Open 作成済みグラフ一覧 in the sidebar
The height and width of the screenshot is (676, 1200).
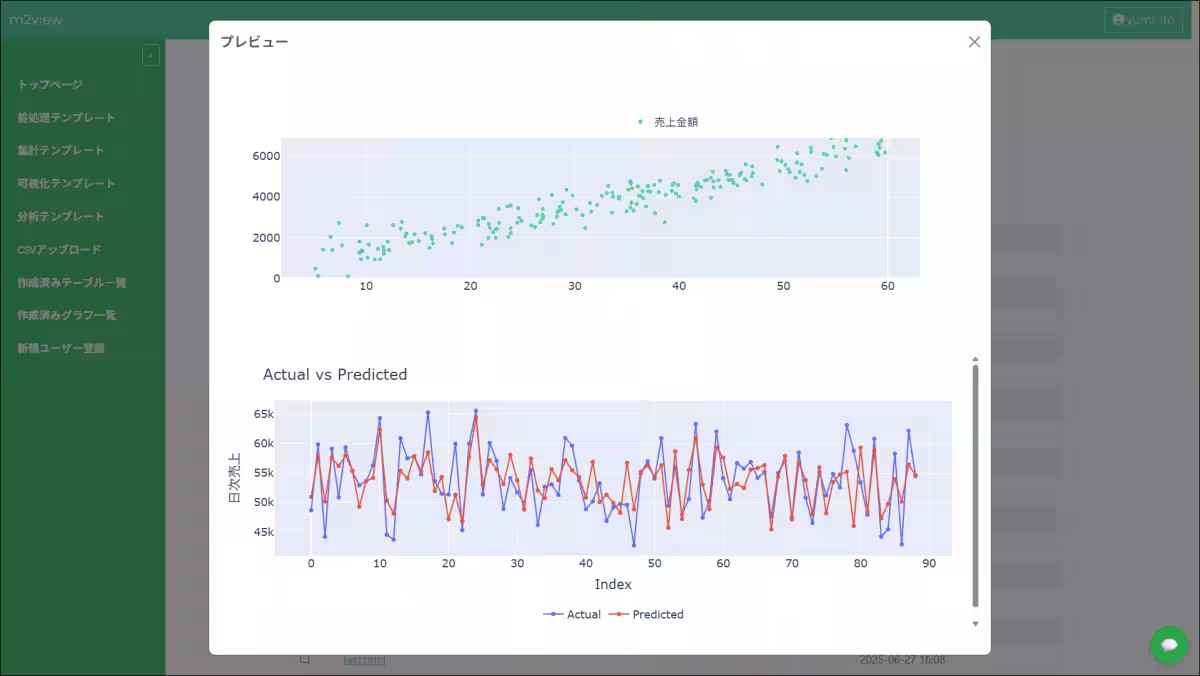click(66, 315)
